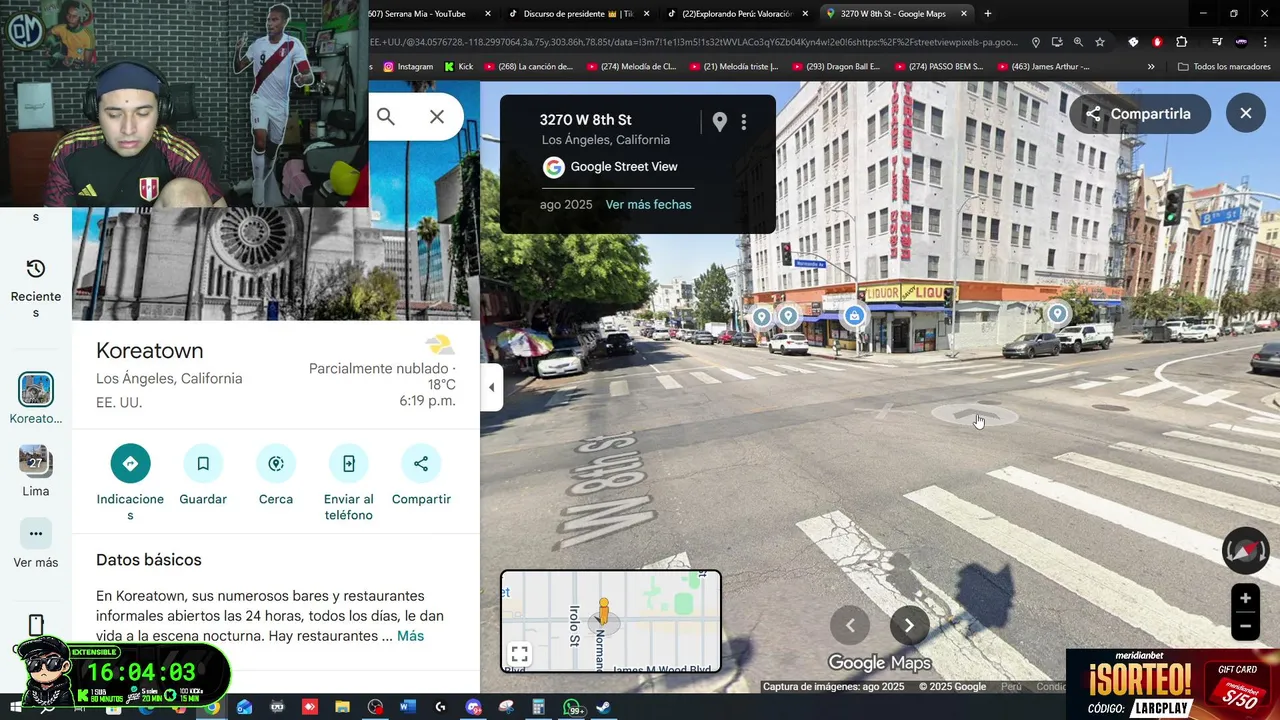The image size is (1280, 720).
Task: Click the rightmost place marker on the street
Action: 1058,314
